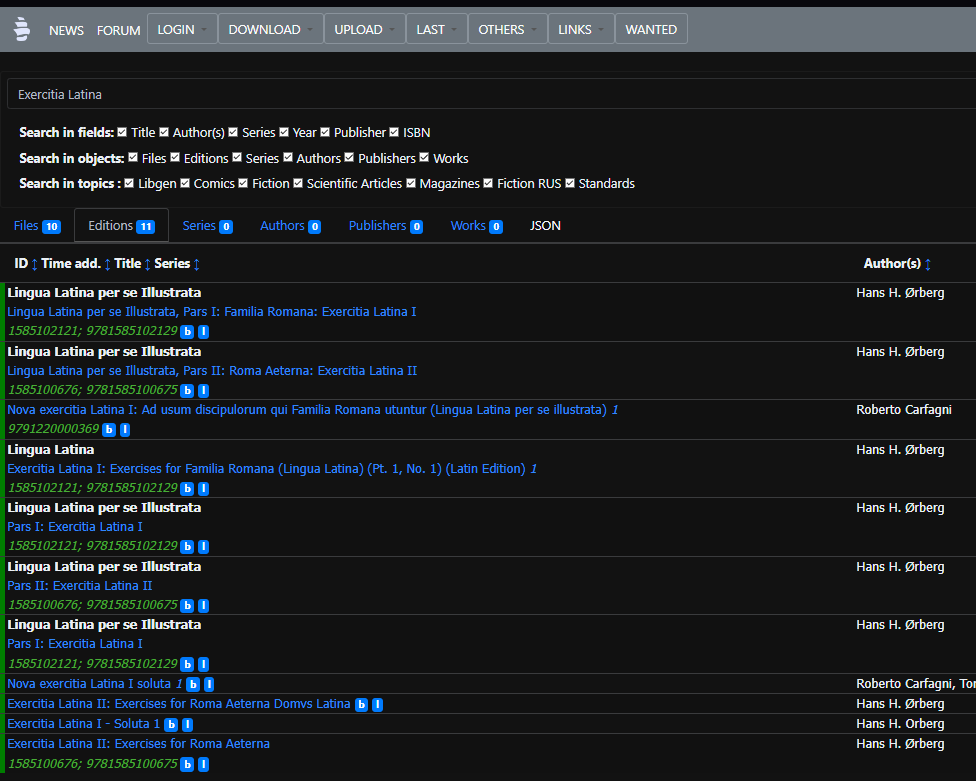Click 'l' badge for Familia Romana: Exercitia Latina I

[203, 332]
